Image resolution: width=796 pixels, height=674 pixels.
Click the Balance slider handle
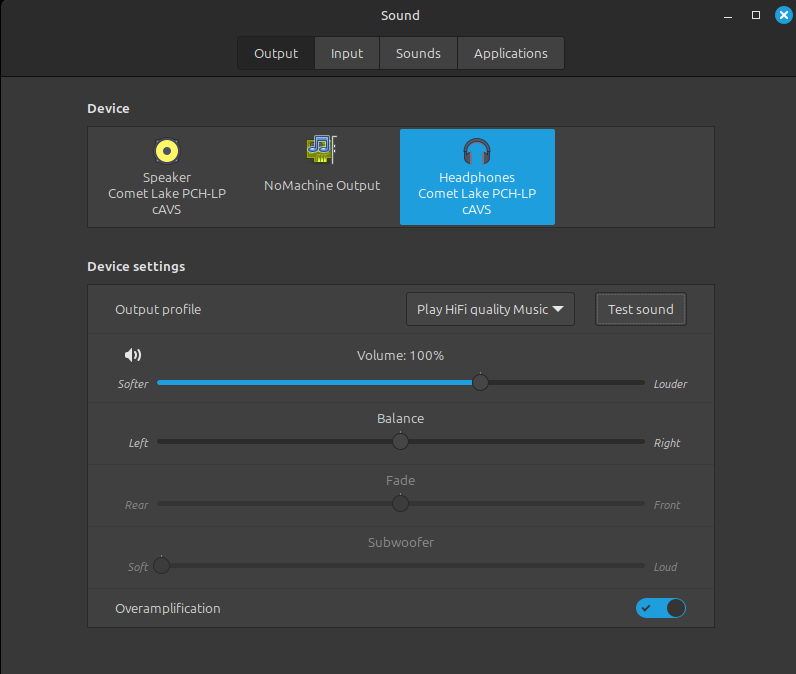coord(401,442)
